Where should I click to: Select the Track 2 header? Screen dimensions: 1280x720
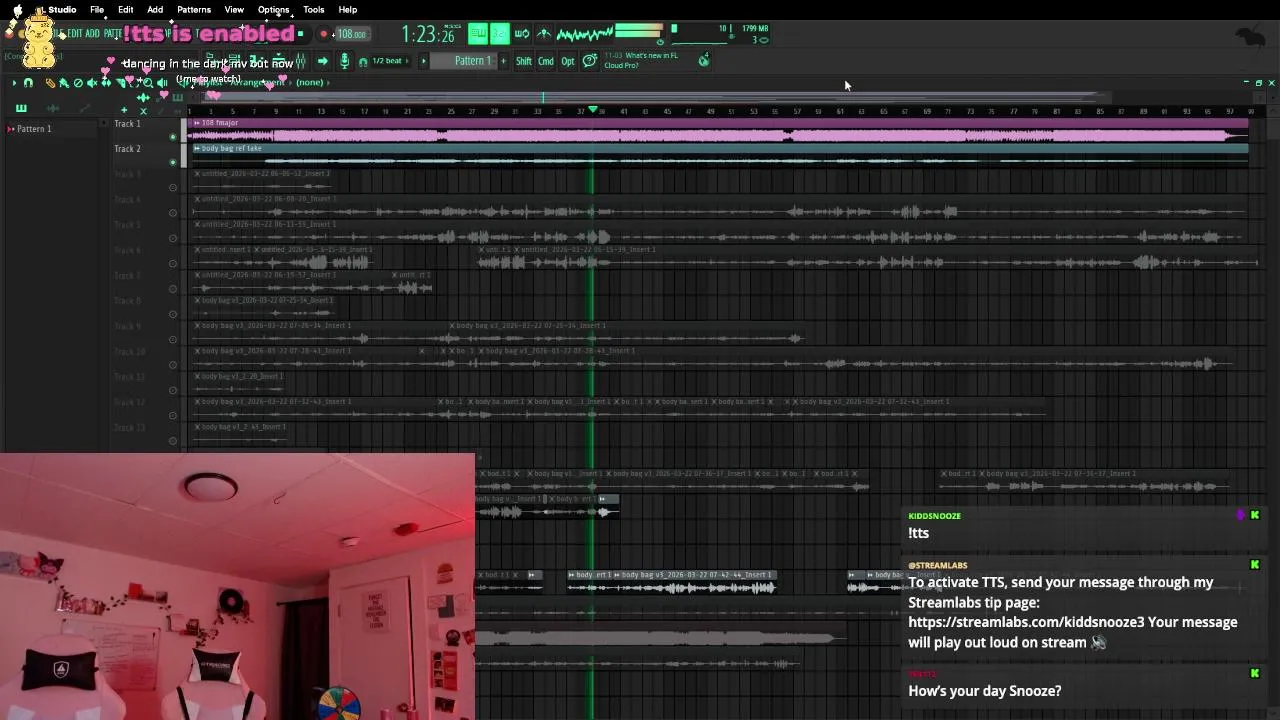pyautogui.click(x=145, y=155)
